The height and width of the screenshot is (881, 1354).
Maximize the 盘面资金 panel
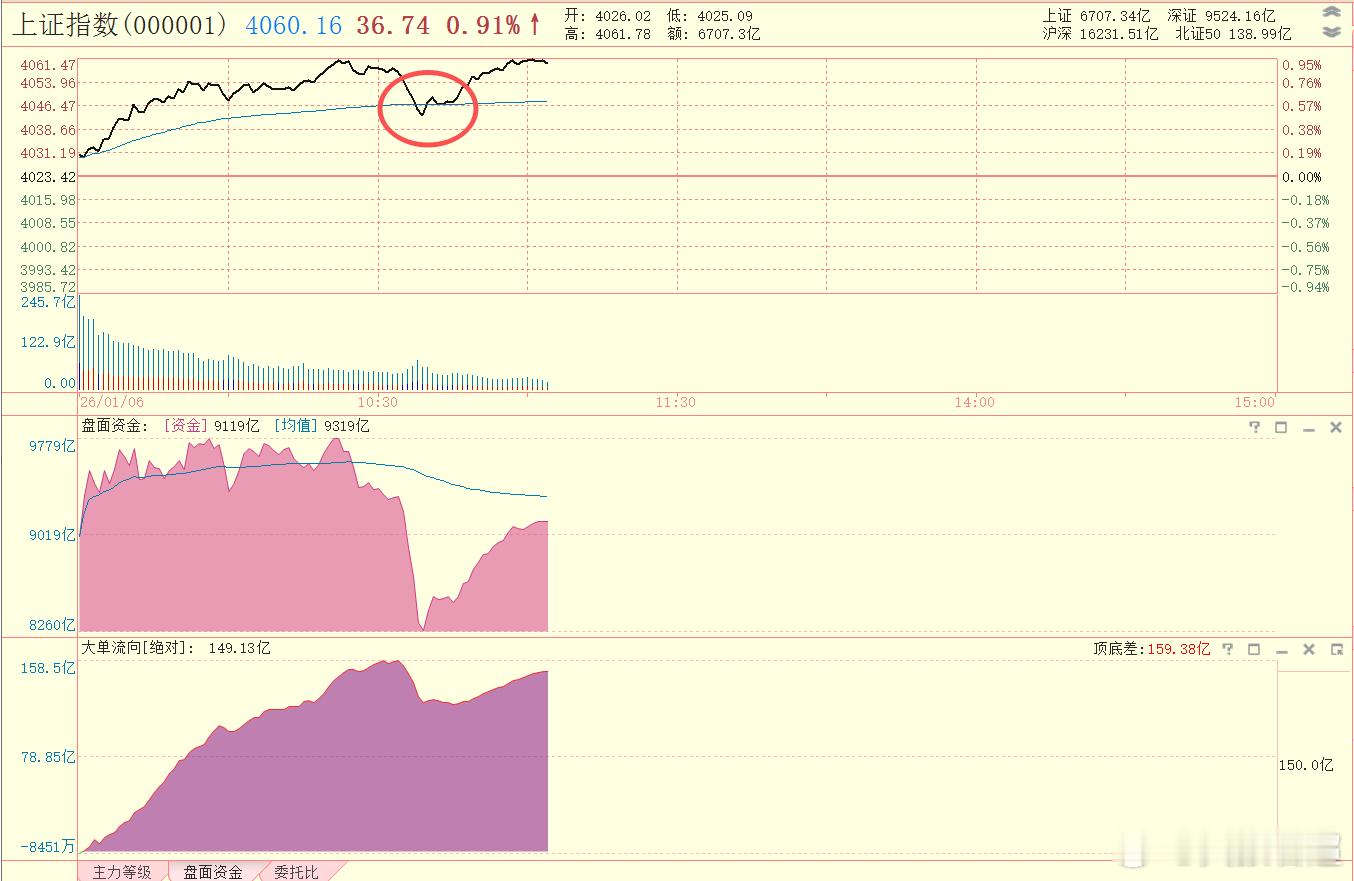point(1281,427)
